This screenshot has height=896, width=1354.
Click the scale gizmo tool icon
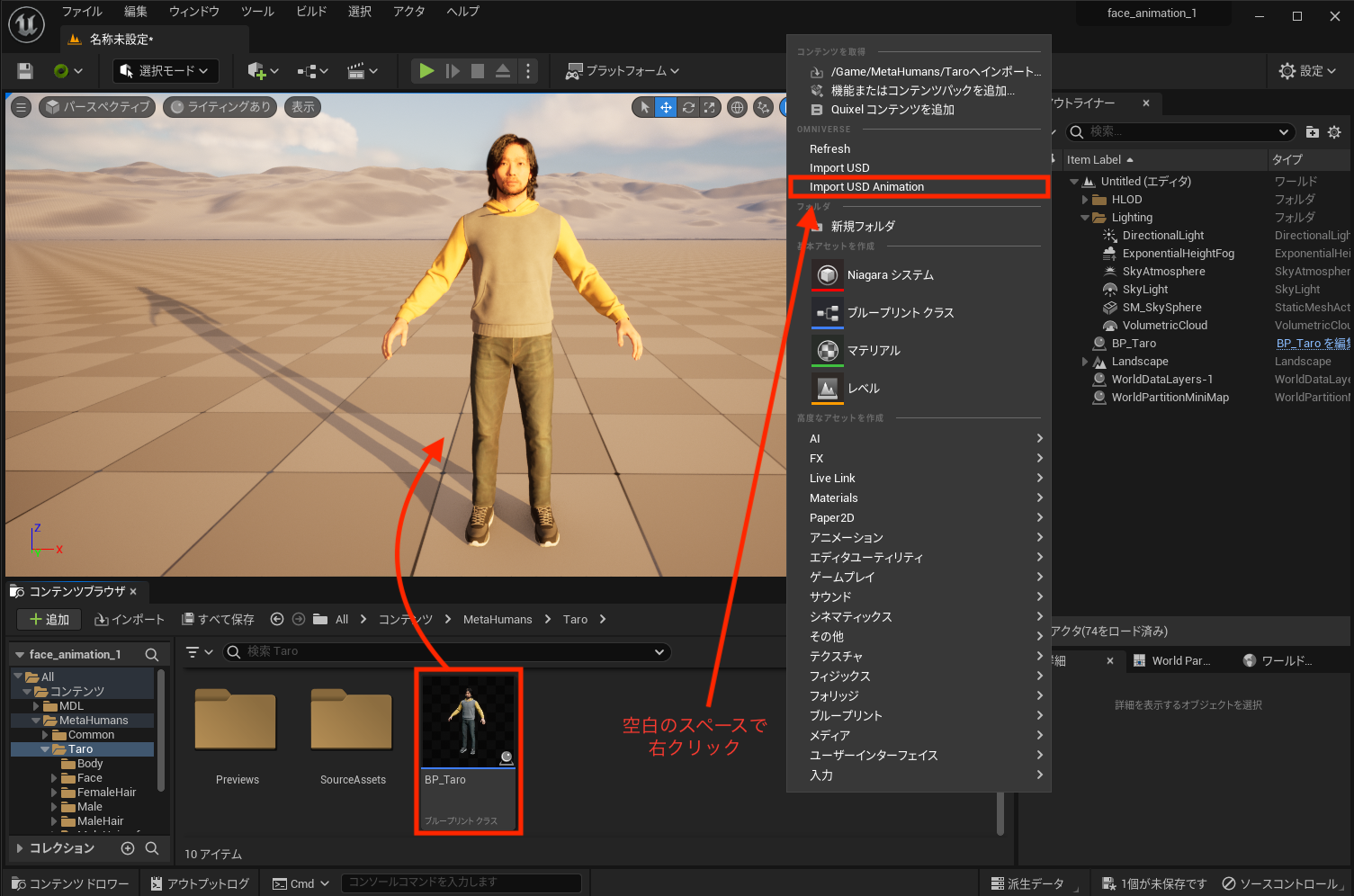[710, 107]
